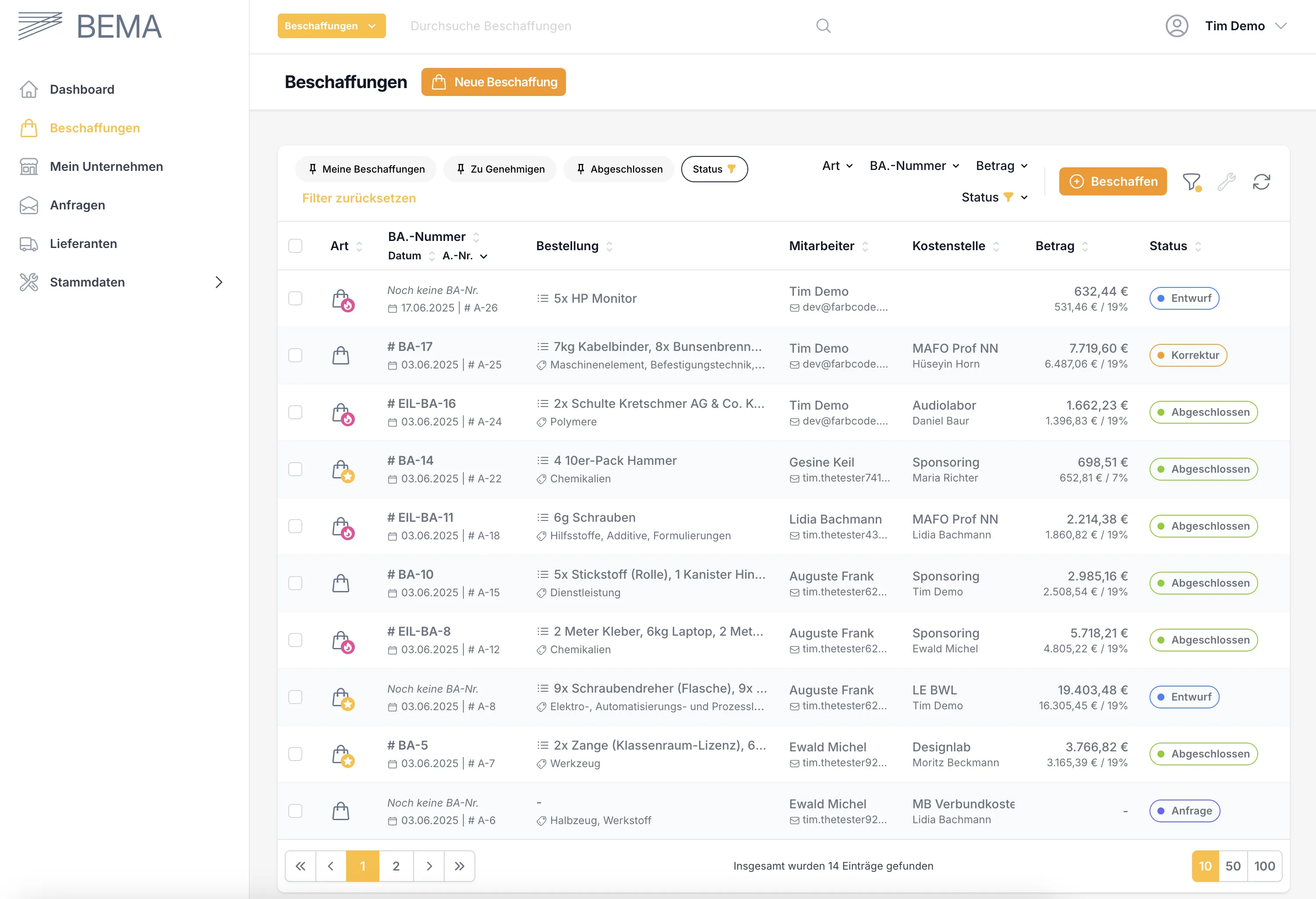The width and height of the screenshot is (1316, 899).
Task: Click the bag icon of the BA-17 row
Action: [341, 356]
